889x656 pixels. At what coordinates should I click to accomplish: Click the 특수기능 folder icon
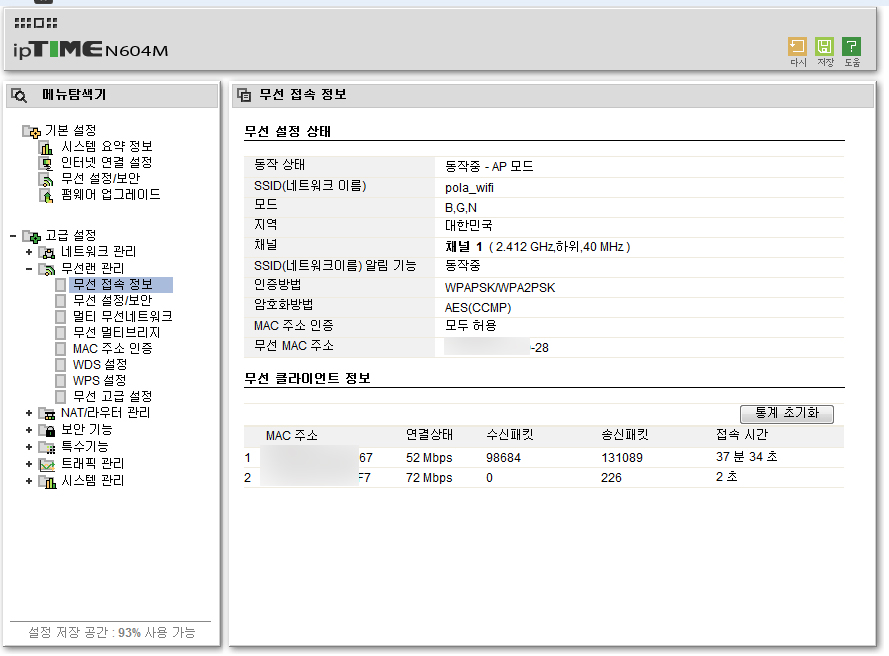point(46,447)
